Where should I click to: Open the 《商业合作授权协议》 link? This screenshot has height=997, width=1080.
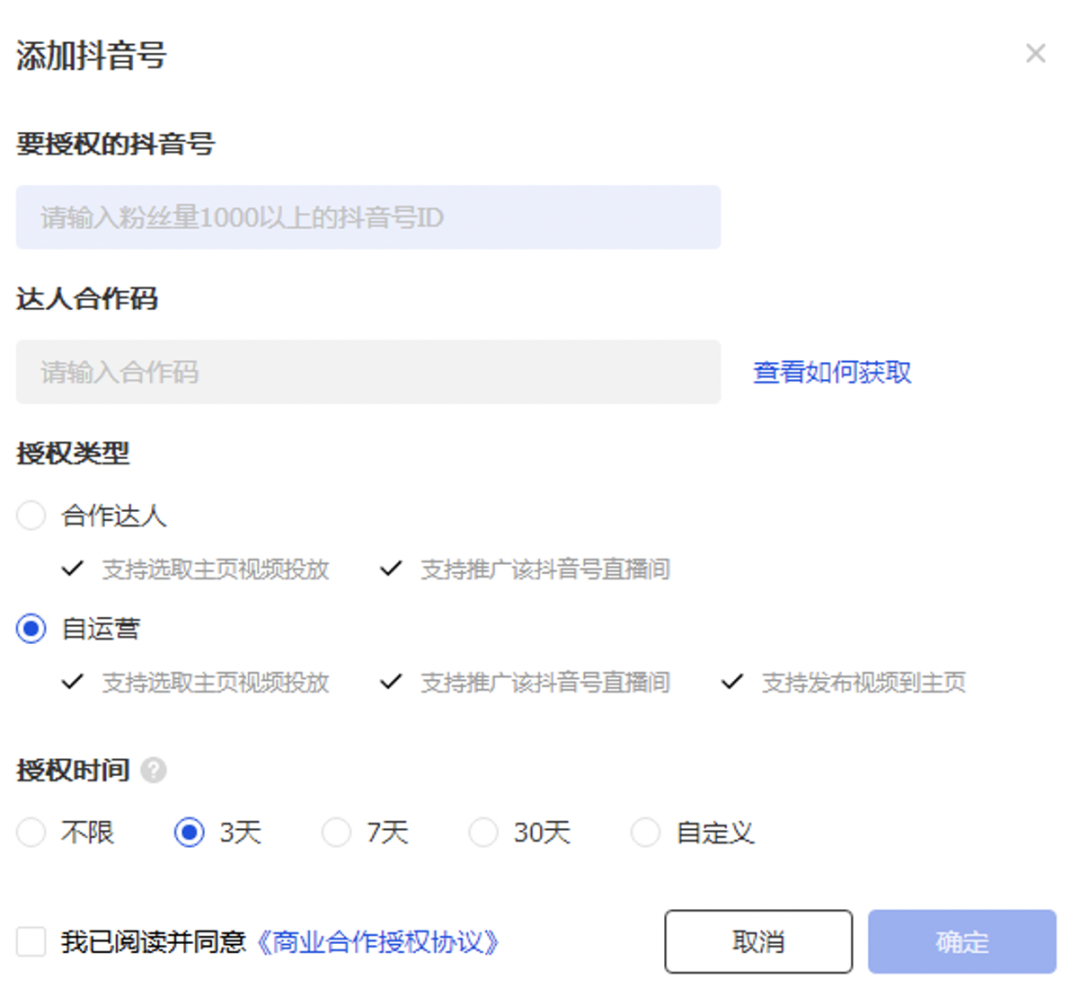(377, 942)
